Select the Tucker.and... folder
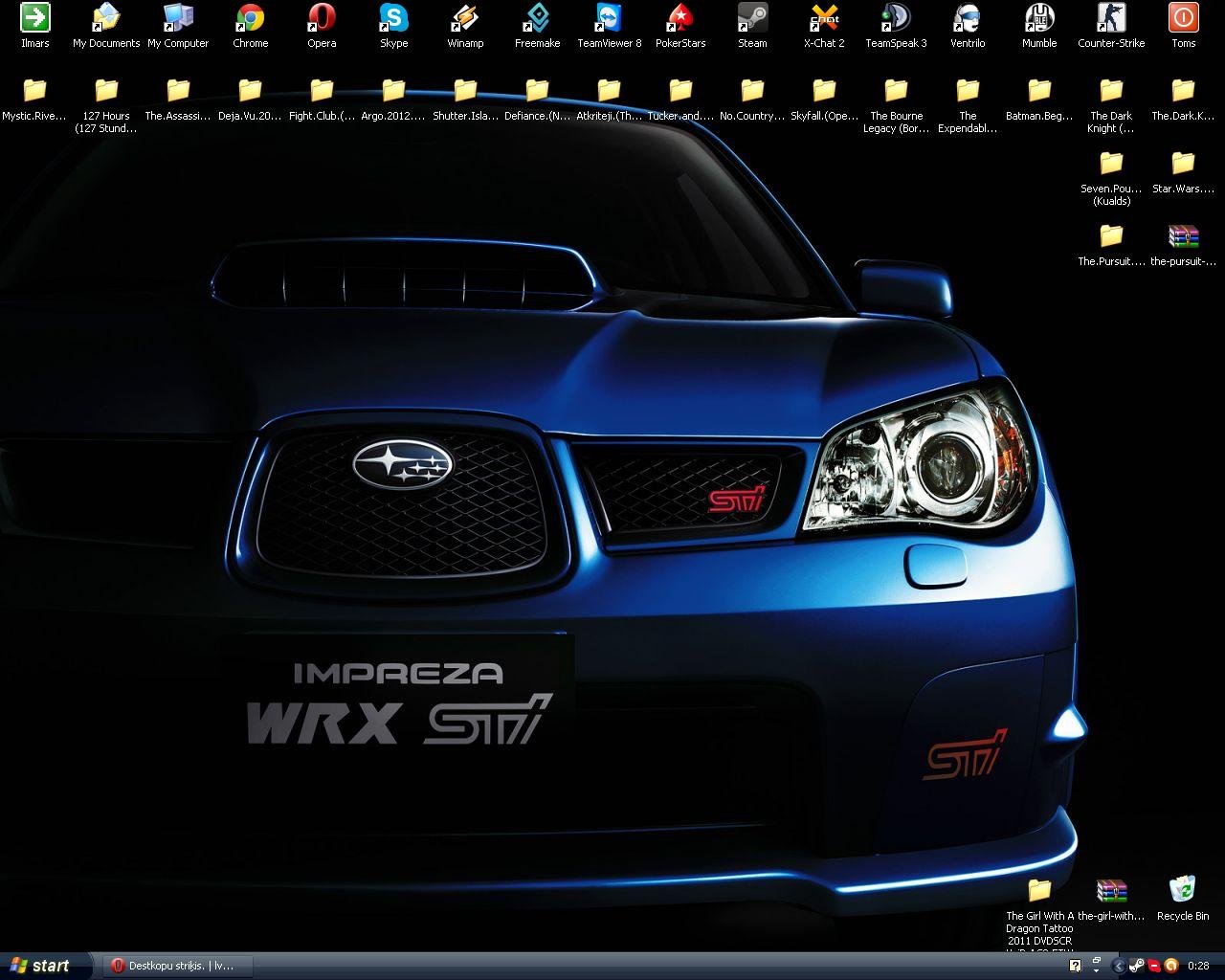1225x980 pixels. click(680, 100)
